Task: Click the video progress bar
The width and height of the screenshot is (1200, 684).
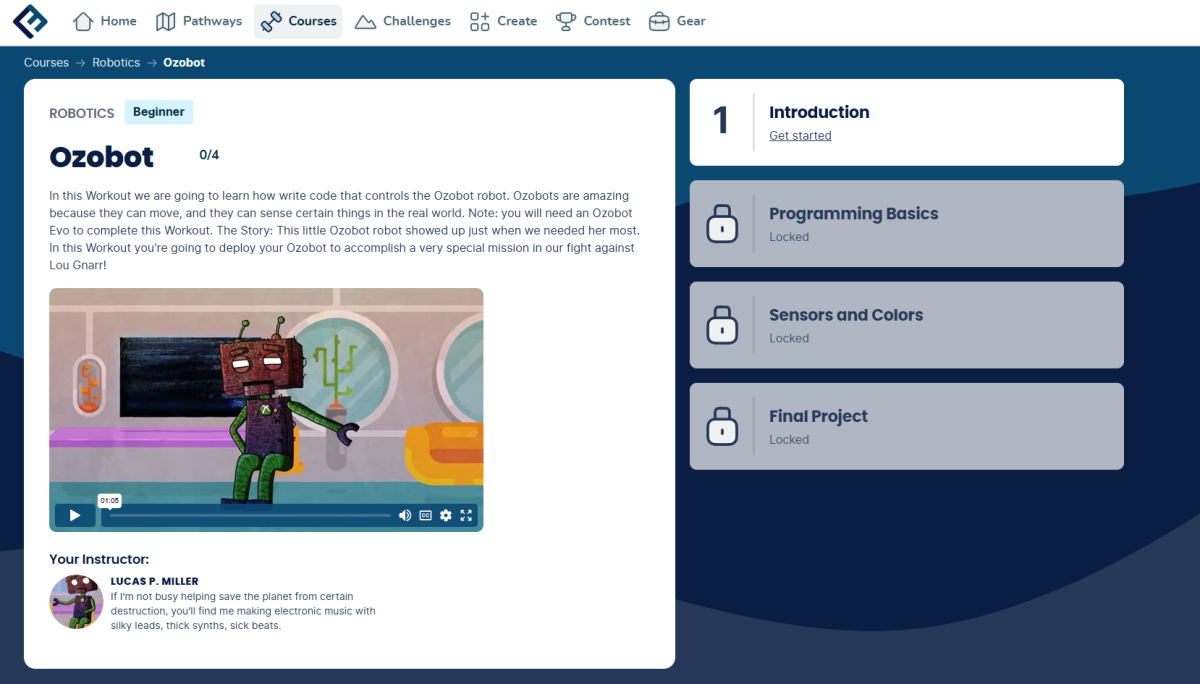Action: click(x=250, y=516)
